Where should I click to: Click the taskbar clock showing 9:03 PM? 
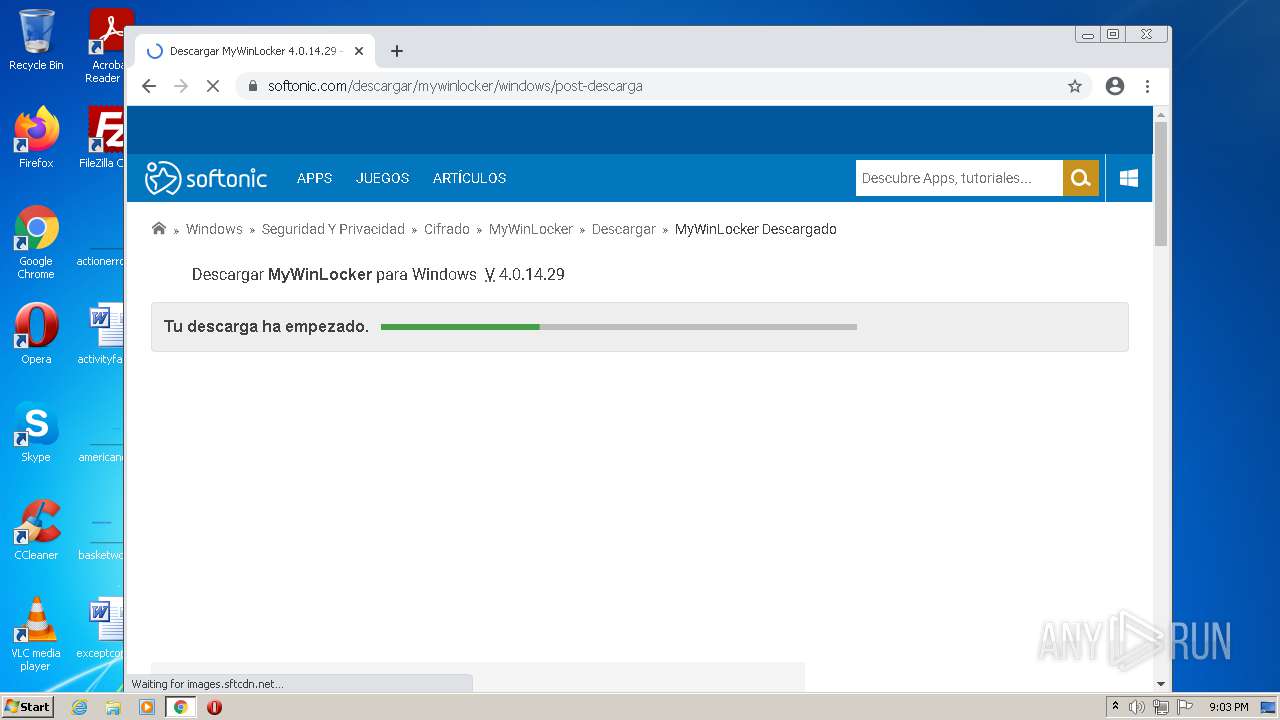[x=1228, y=707]
